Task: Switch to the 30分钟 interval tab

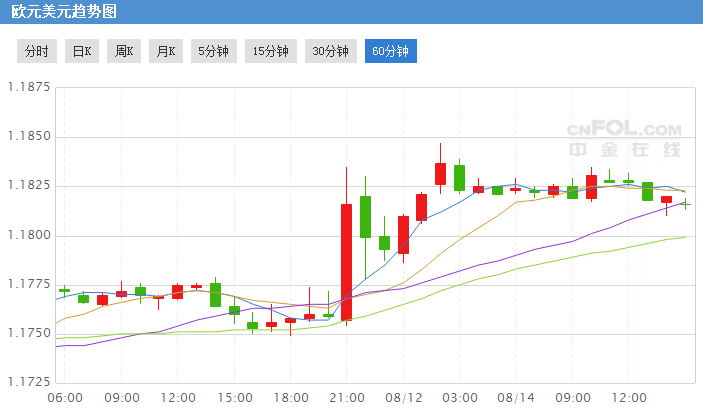Action: click(331, 51)
